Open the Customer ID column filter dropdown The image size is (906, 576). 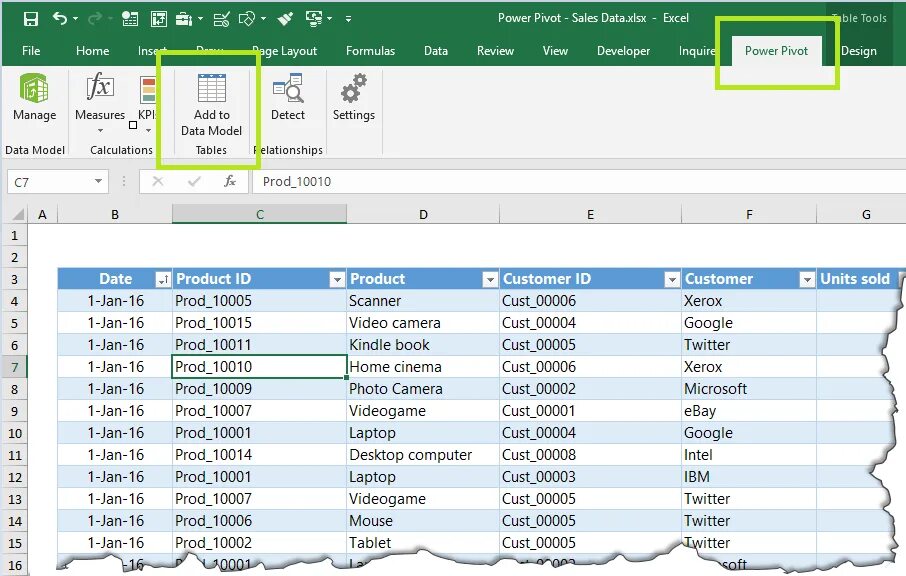[x=671, y=280]
